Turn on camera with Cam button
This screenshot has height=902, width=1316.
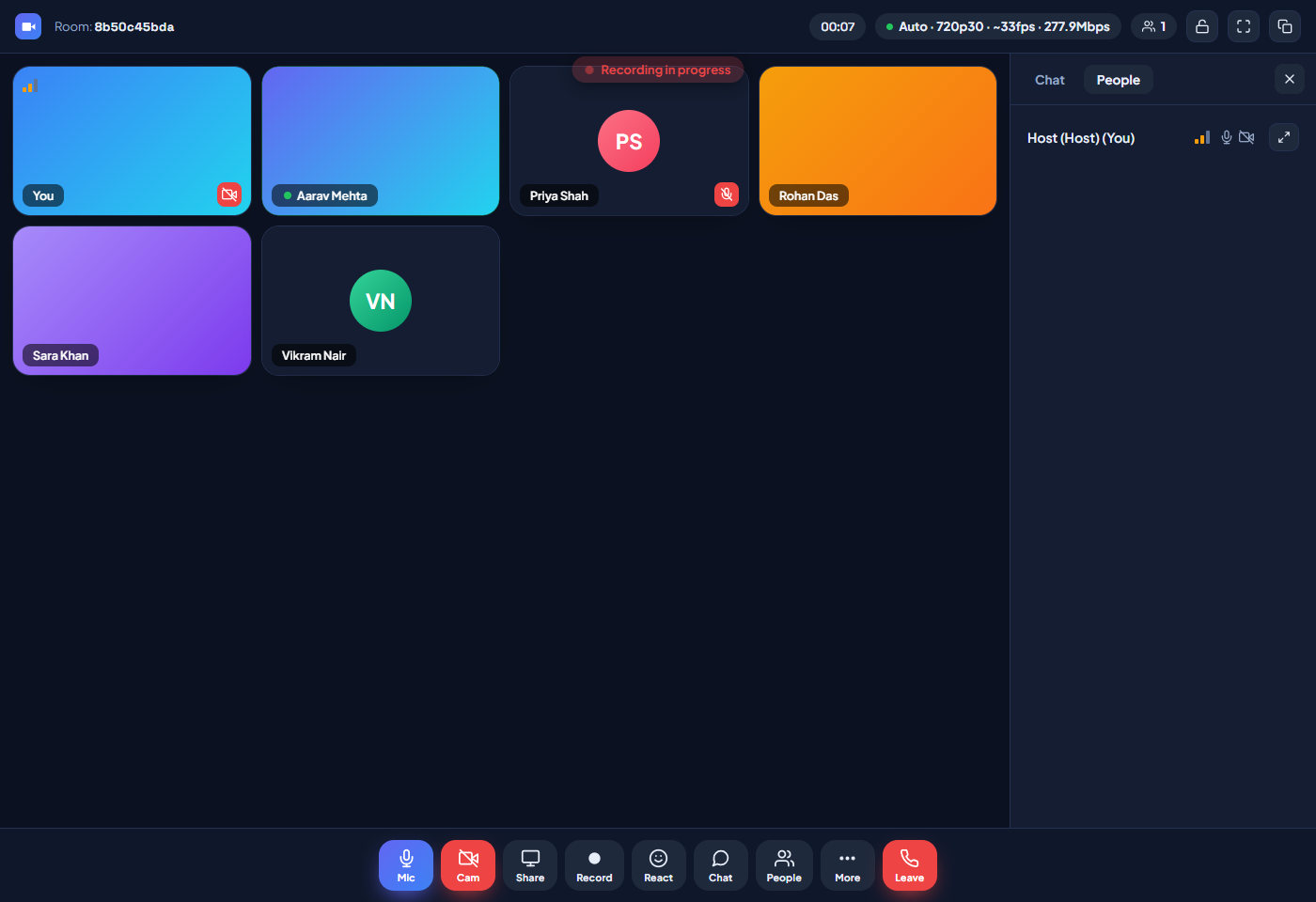pos(468,865)
